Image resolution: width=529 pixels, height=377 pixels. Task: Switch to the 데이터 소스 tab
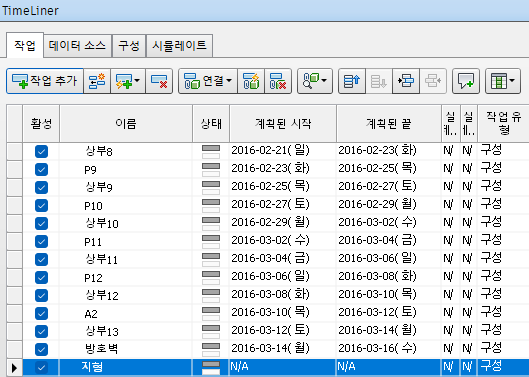click(x=78, y=46)
